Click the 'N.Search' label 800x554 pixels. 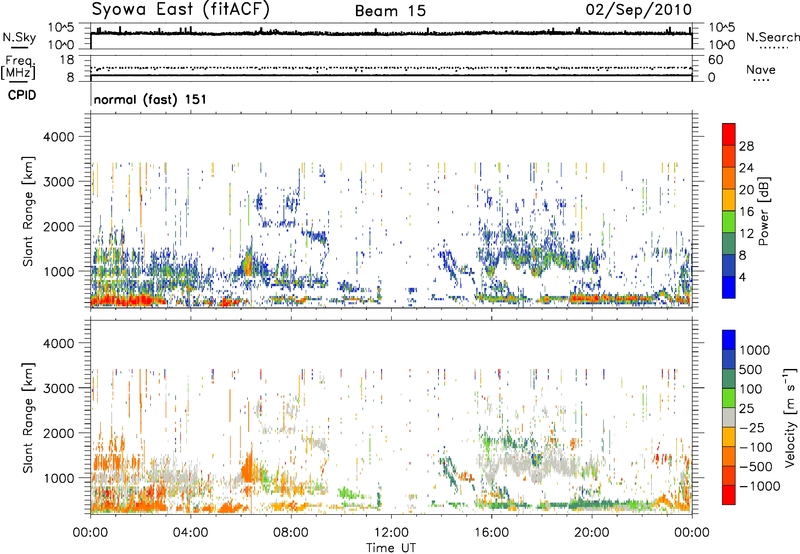tap(772, 37)
